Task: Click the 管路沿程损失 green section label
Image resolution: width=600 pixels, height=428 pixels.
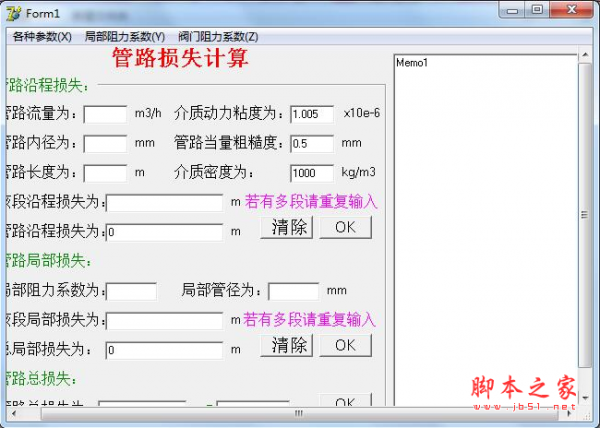Action: tap(47, 85)
